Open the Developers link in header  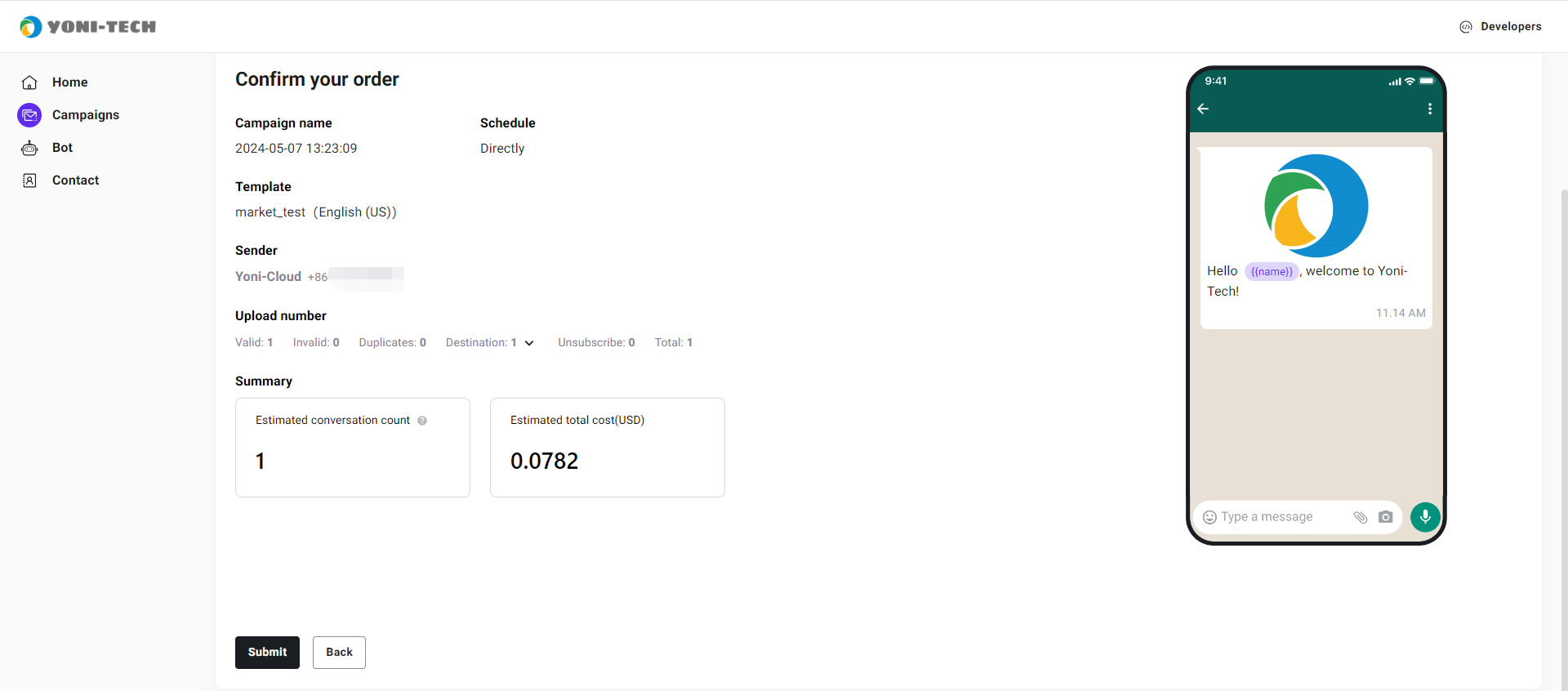(x=1500, y=27)
